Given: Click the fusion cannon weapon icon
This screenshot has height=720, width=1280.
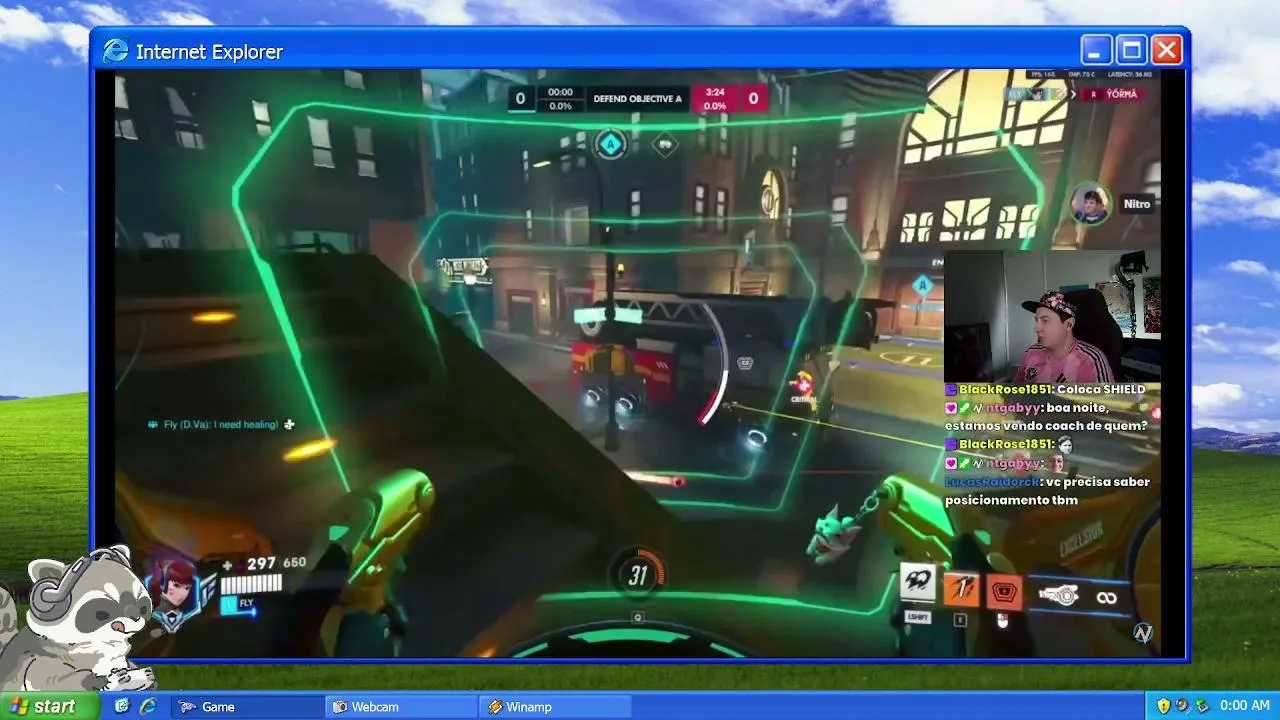Looking at the screenshot, I should pyautogui.click(x=1057, y=596).
